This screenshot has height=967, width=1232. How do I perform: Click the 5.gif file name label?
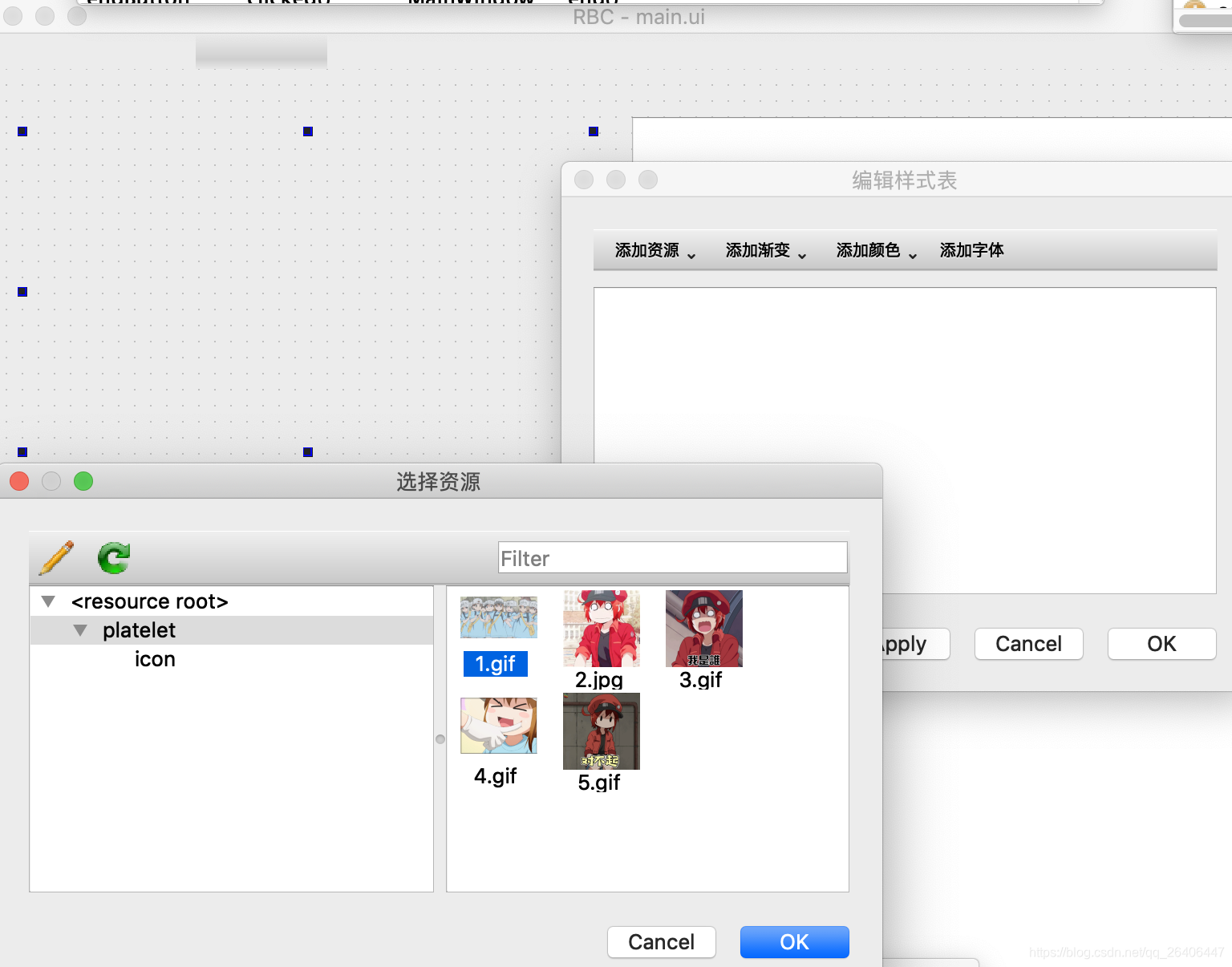[x=599, y=783]
